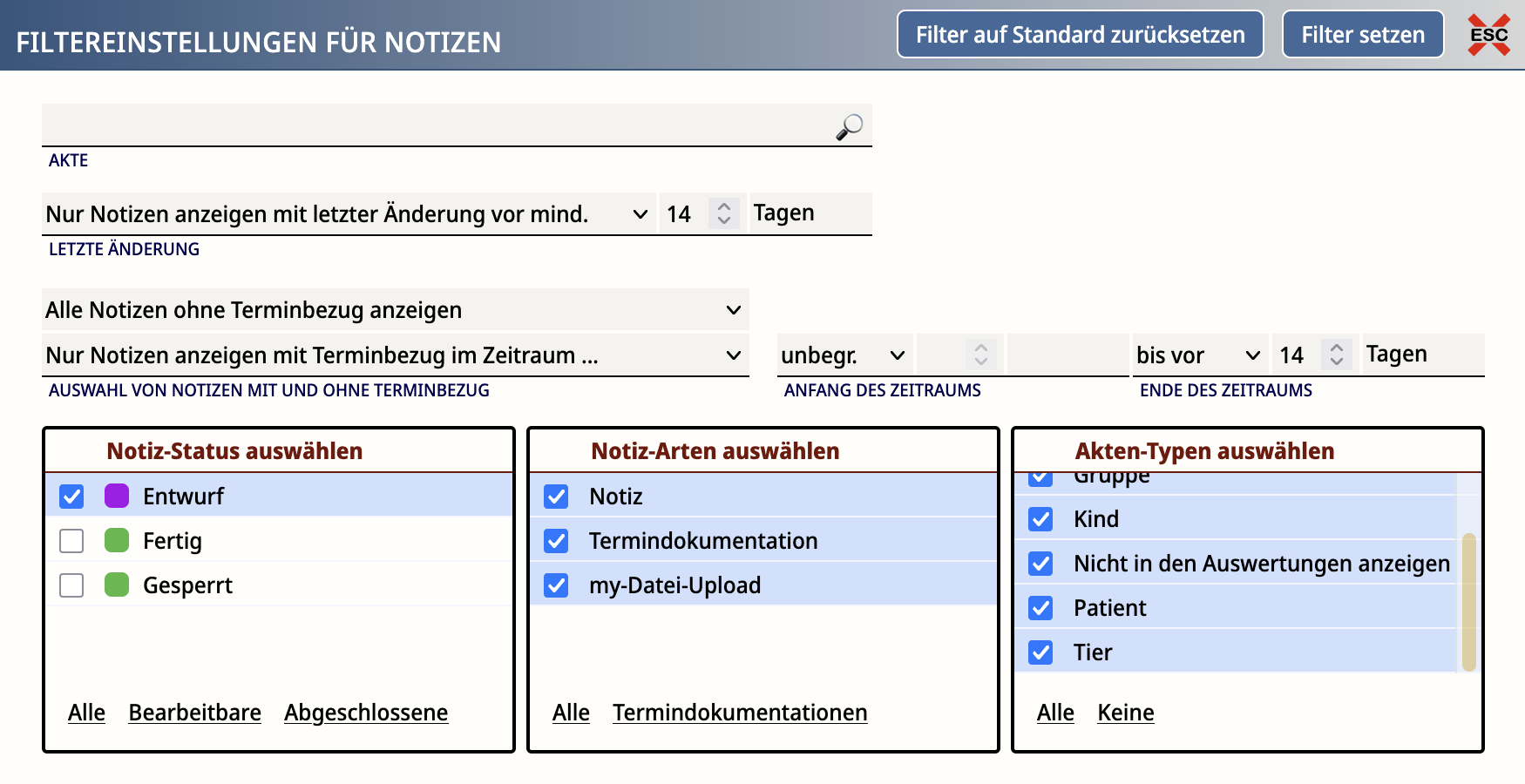Open the 'bis vor' period end dropdown
Image resolution: width=1525 pixels, height=784 pixels.
coord(1199,355)
